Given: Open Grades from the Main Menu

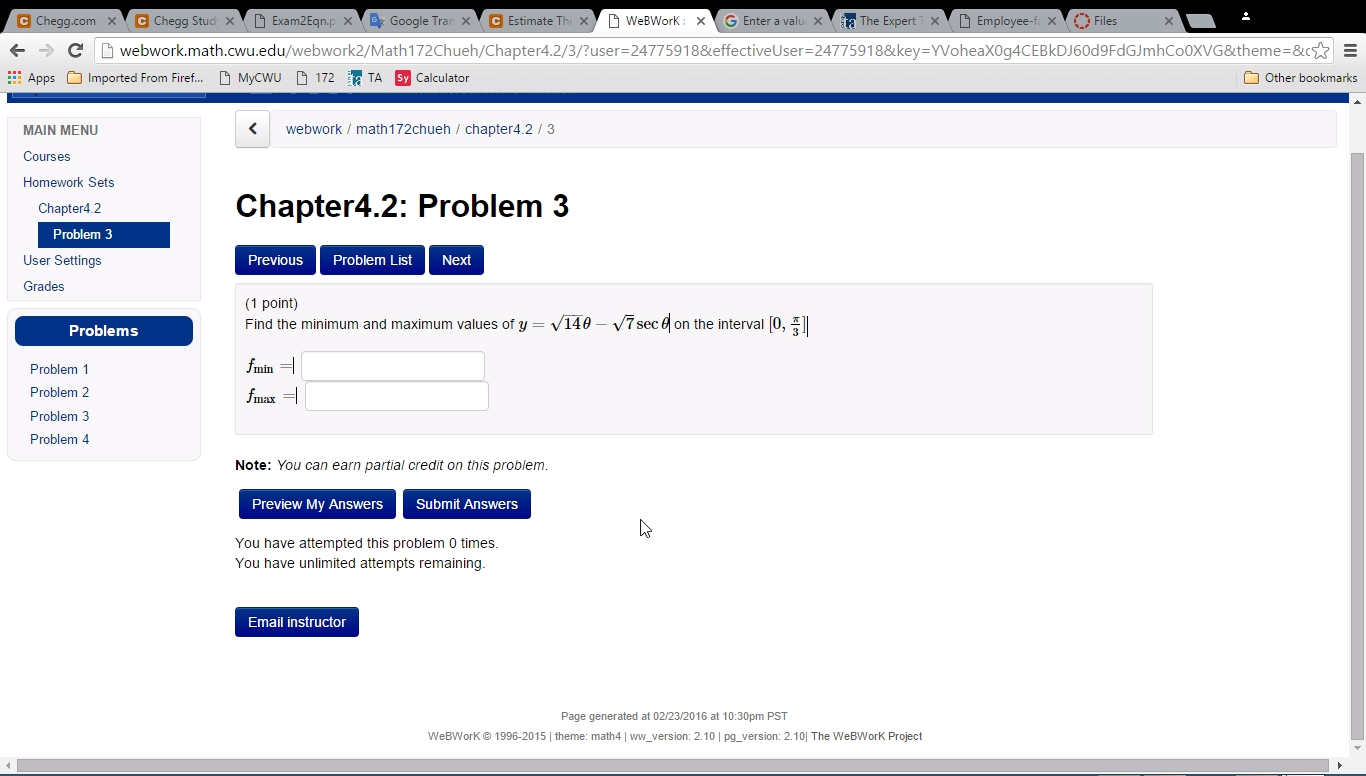Looking at the screenshot, I should tap(44, 286).
